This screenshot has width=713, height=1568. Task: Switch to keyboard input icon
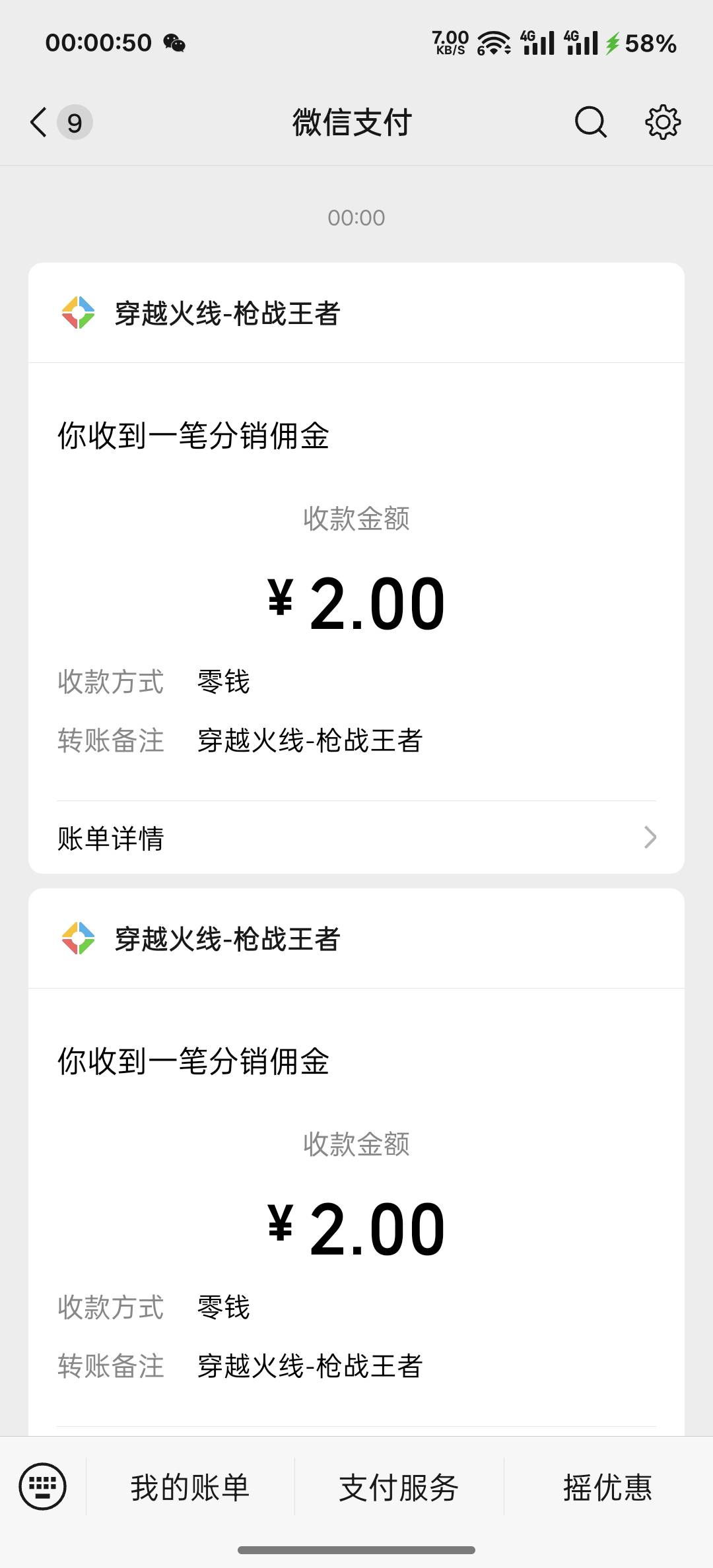click(x=43, y=1487)
